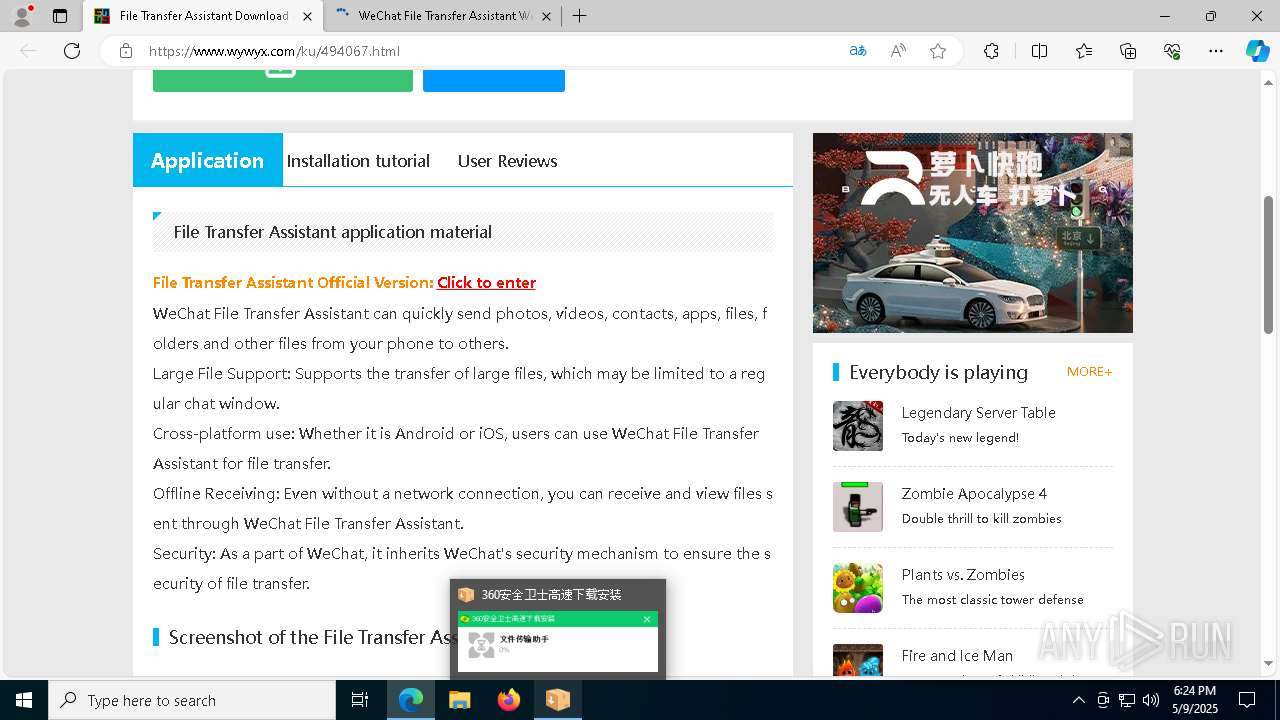This screenshot has width=1280, height=720.
Task: Toggle split screen view
Action: point(1039,51)
